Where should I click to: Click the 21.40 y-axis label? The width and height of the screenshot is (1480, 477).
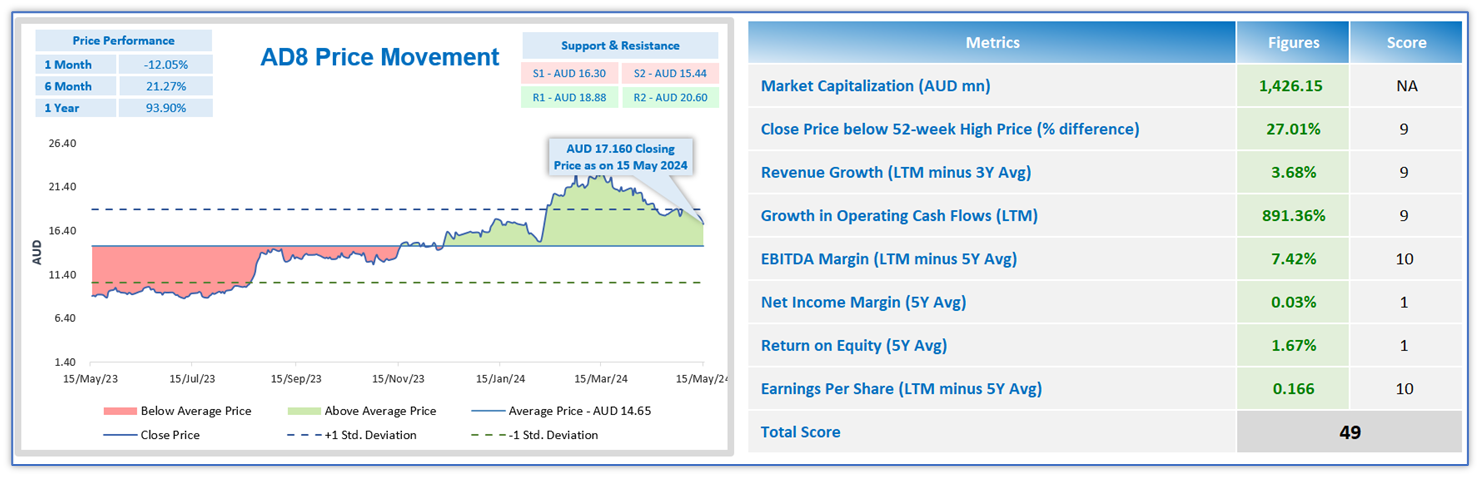[x=62, y=187]
